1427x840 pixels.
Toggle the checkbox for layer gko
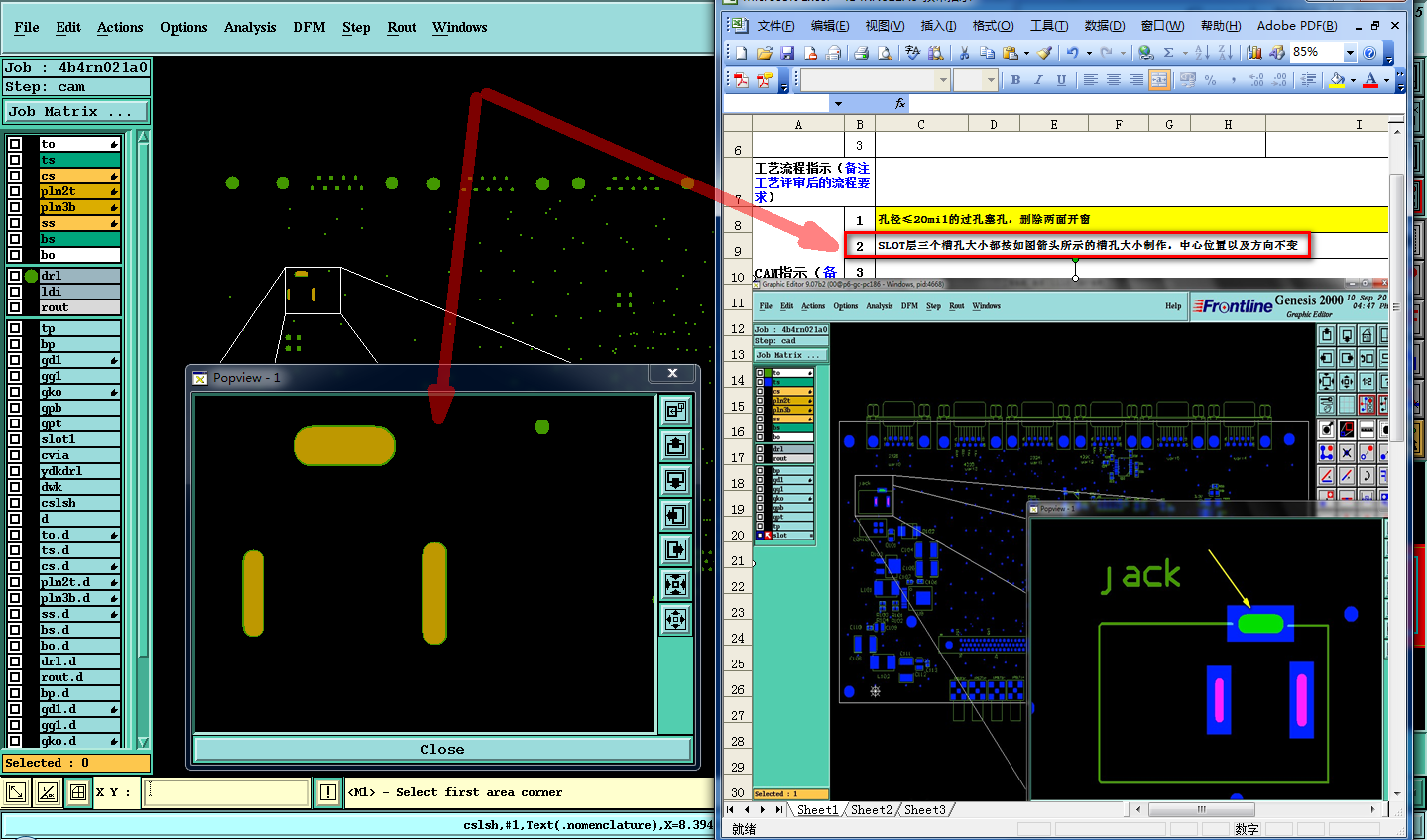pyautogui.click(x=15, y=392)
